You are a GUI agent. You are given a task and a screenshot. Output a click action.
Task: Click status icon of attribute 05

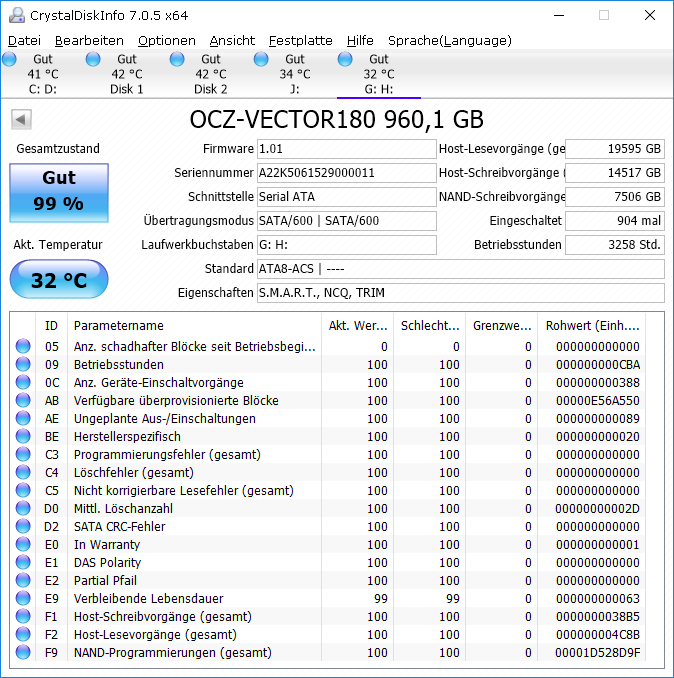point(23,346)
